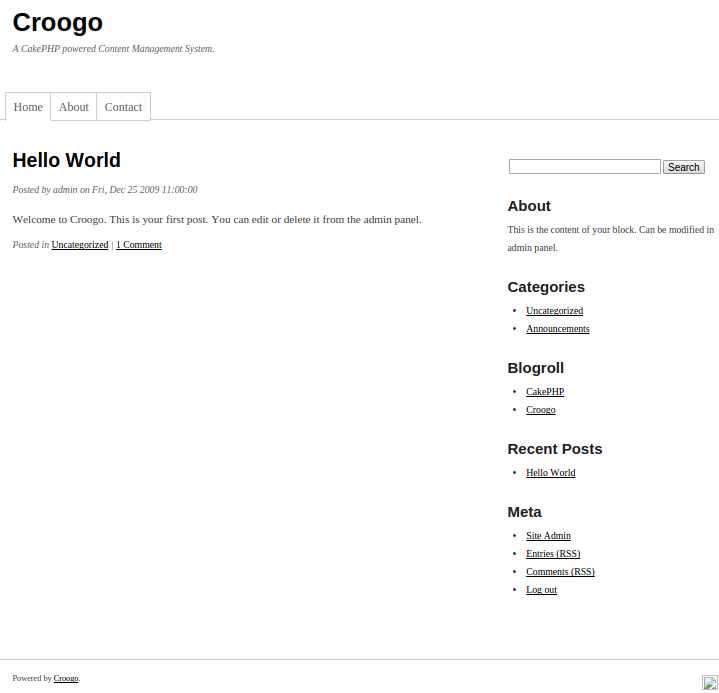Open the Home navigation tab

tap(28, 107)
